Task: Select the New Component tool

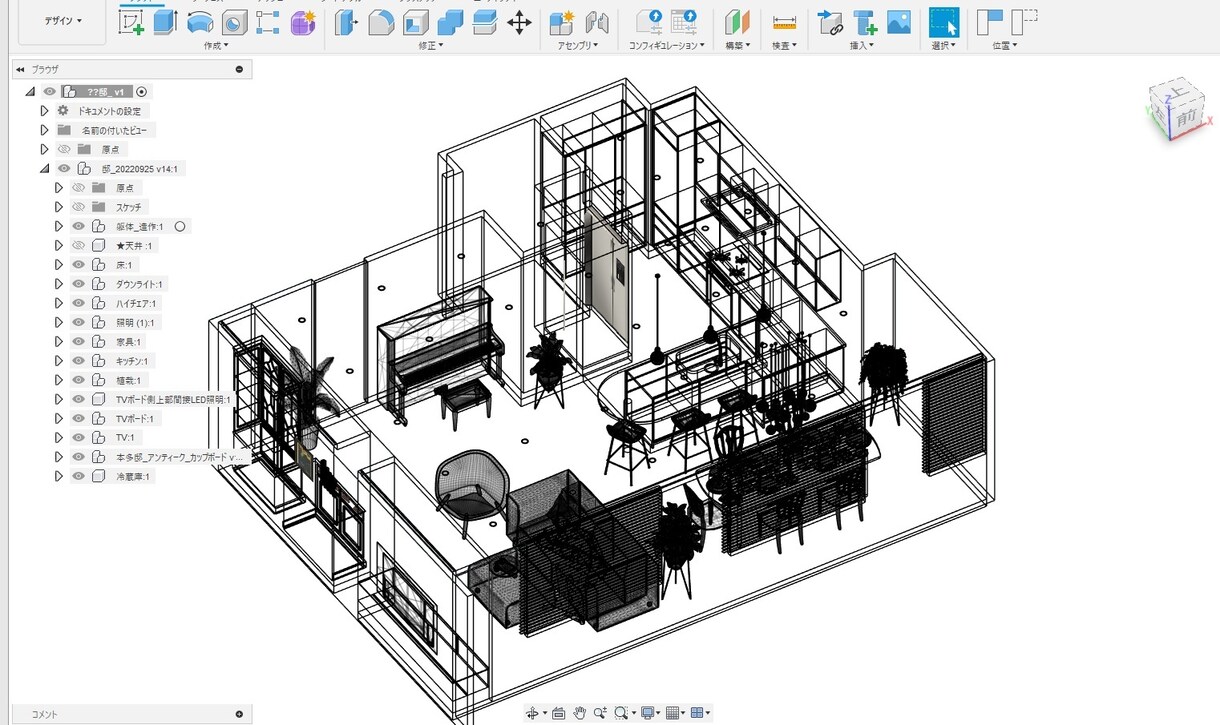Action: coord(562,22)
